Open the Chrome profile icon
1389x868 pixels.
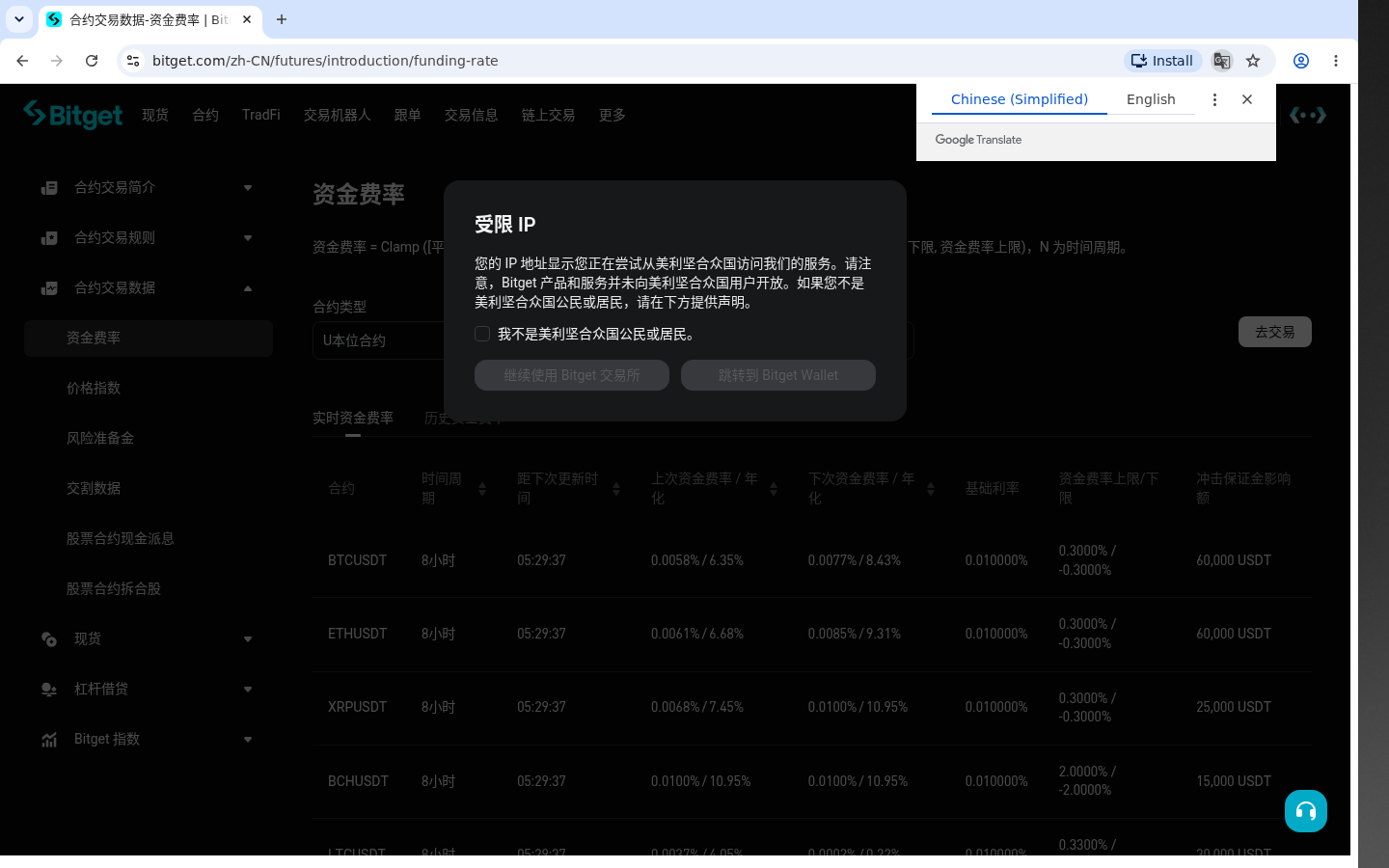click(1301, 61)
